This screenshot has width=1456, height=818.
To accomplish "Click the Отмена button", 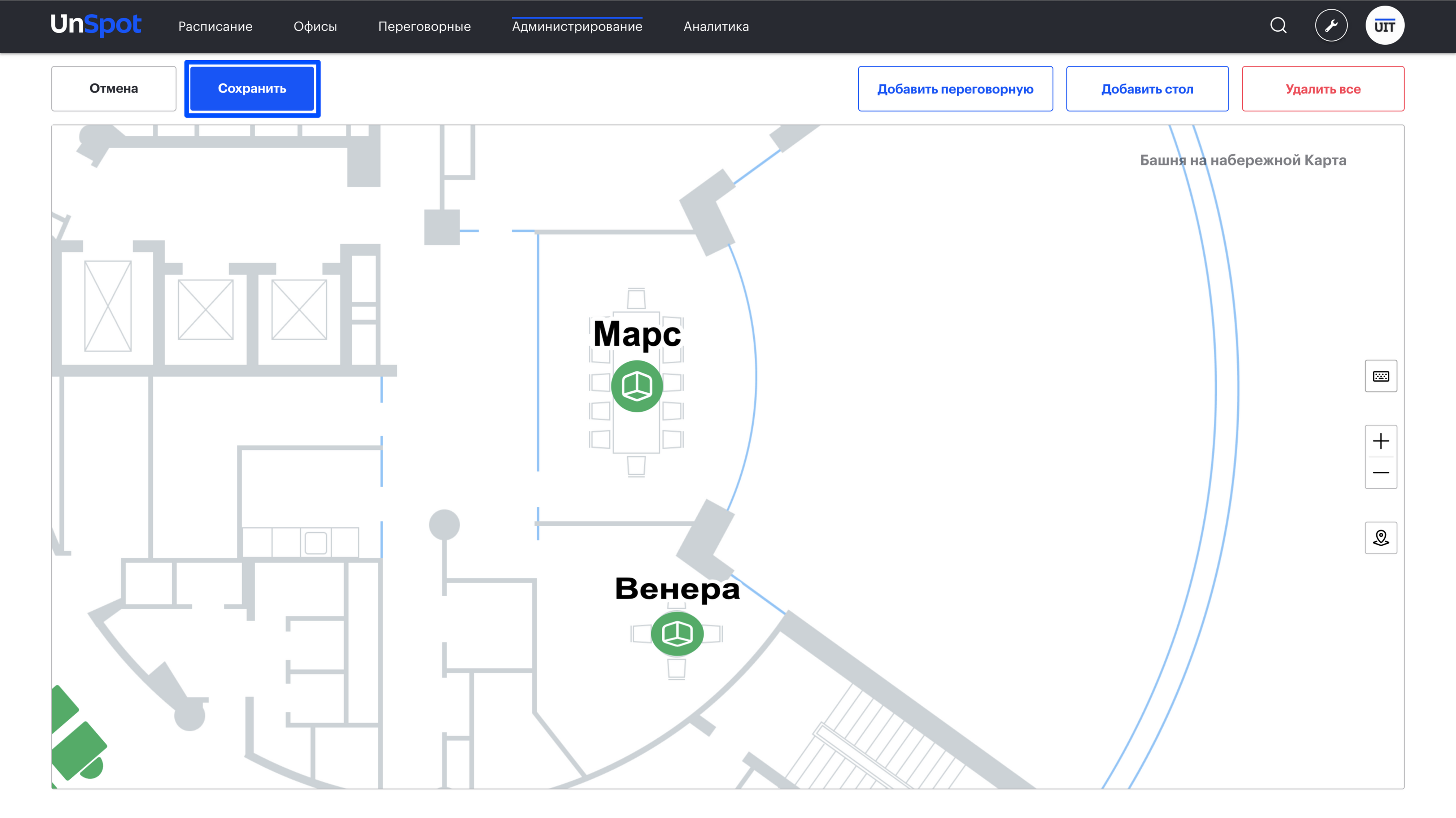I will click(x=114, y=89).
